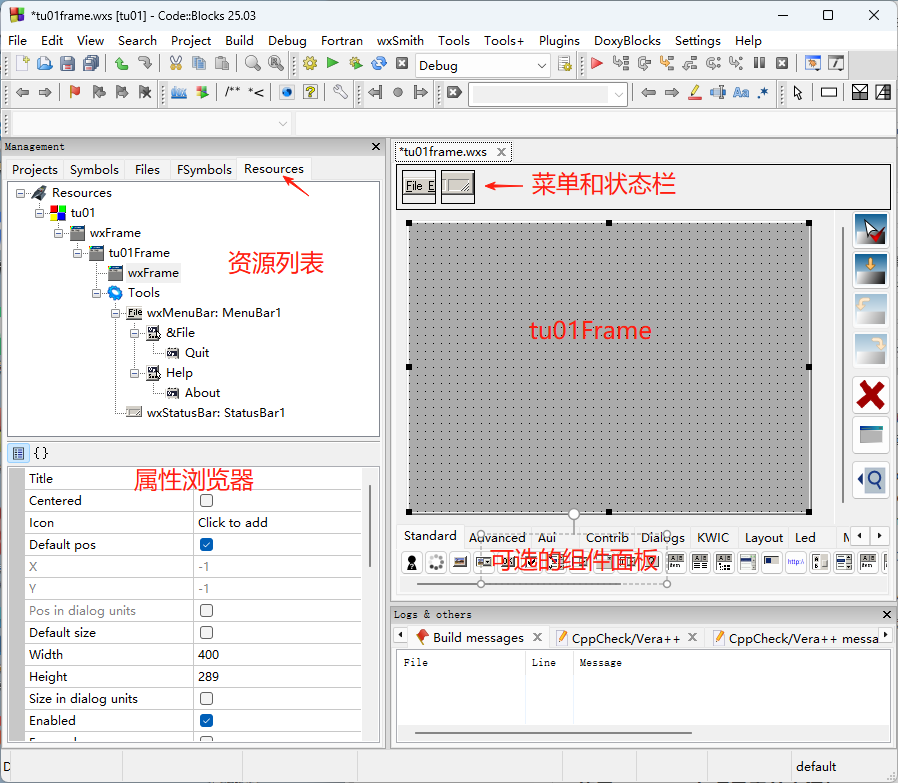
Task: Click insert-into mode icon with orange arrow
Action: point(871,270)
